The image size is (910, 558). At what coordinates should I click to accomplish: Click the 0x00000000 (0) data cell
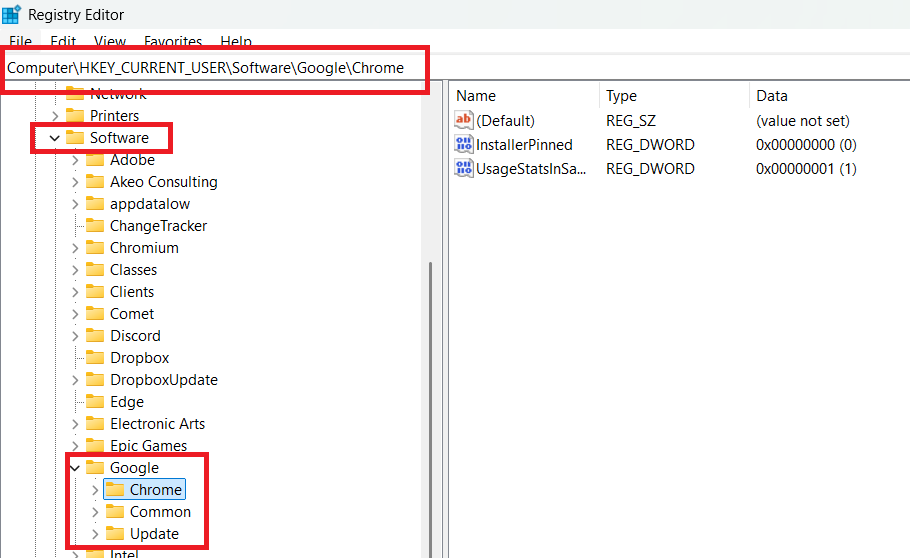point(806,145)
